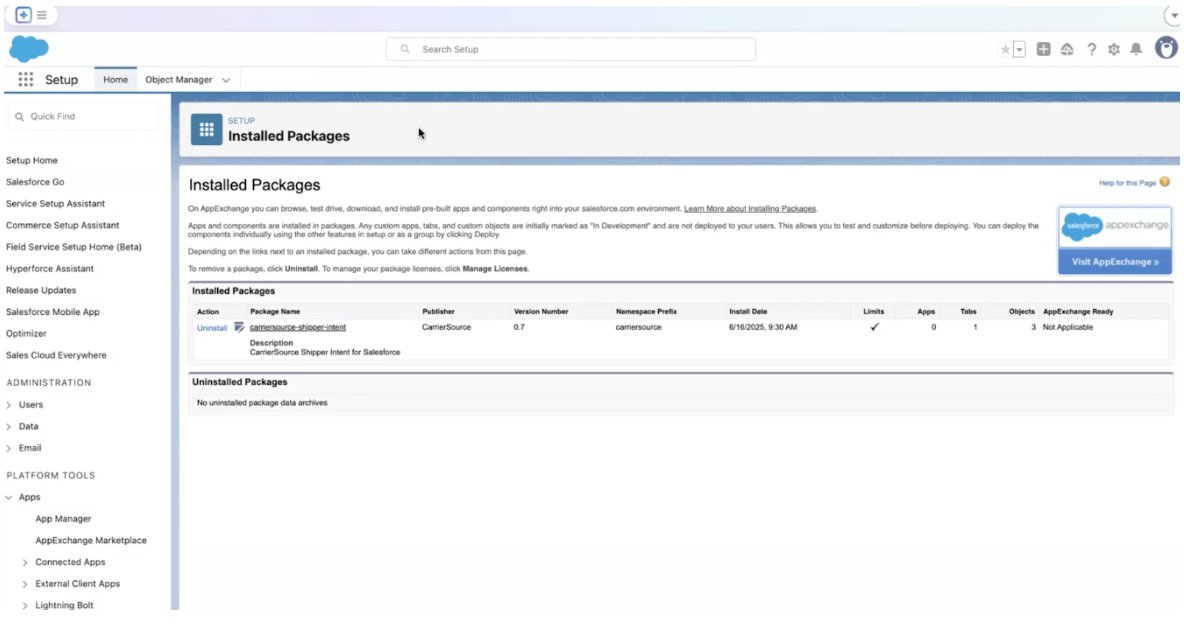Open App Manager
Viewport: 1184px width, 628px height.
(63, 519)
